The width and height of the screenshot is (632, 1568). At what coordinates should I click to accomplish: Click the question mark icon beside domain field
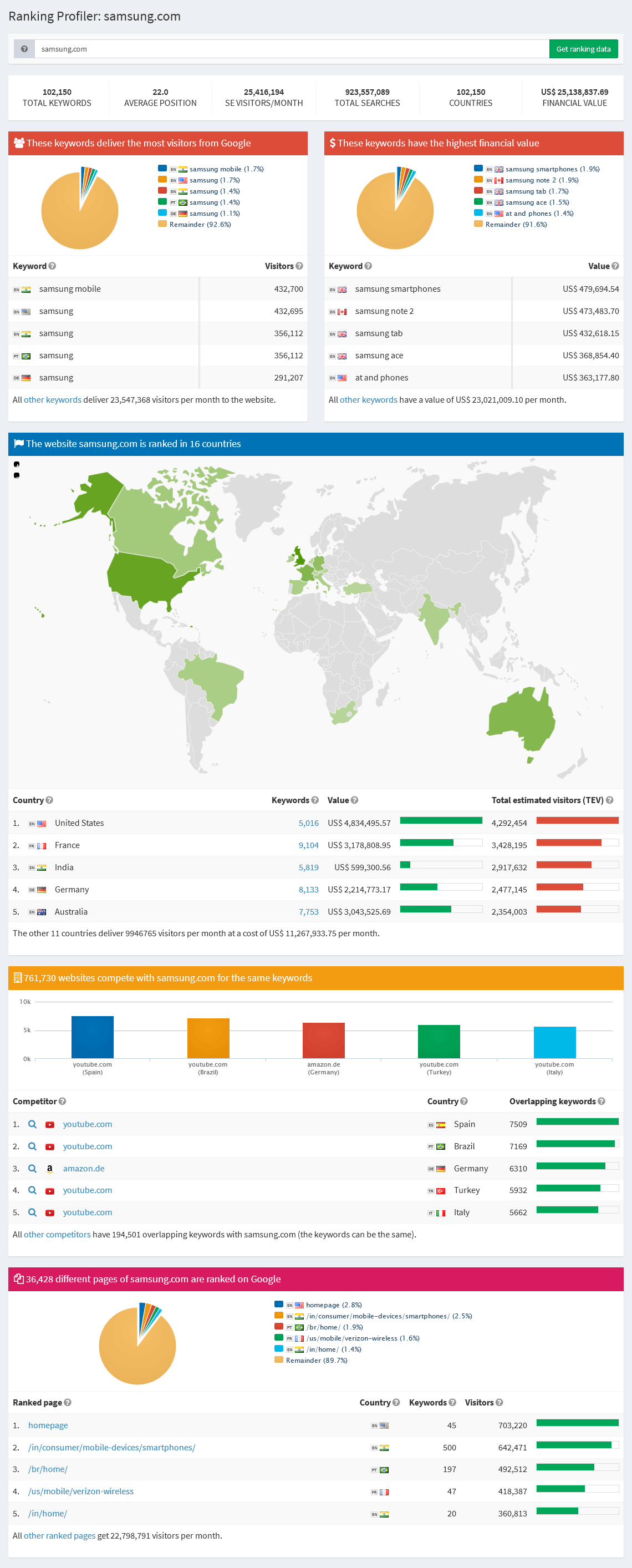coord(24,49)
